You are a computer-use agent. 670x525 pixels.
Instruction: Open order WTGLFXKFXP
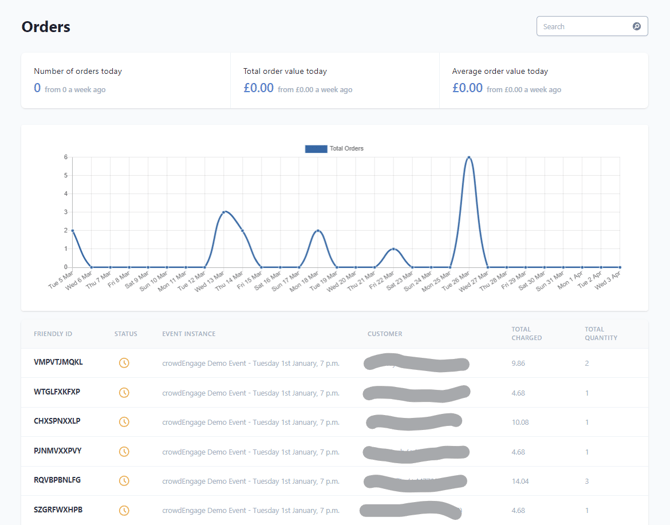pyautogui.click(x=57, y=392)
